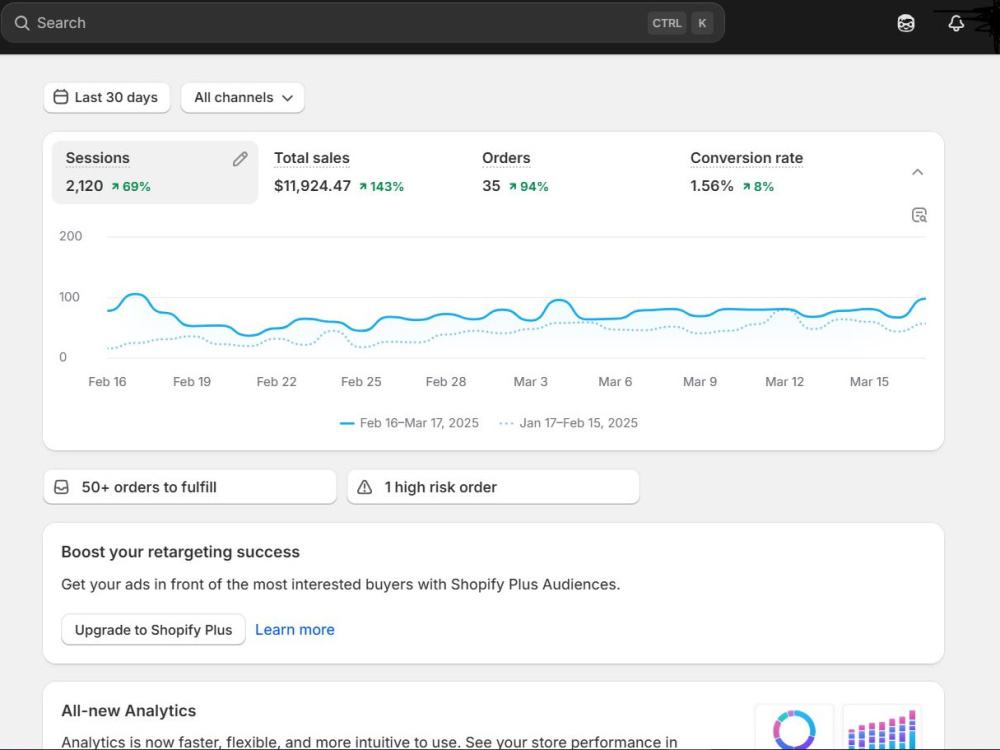Click the Feb 28 axis label

(x=446, y=381)
